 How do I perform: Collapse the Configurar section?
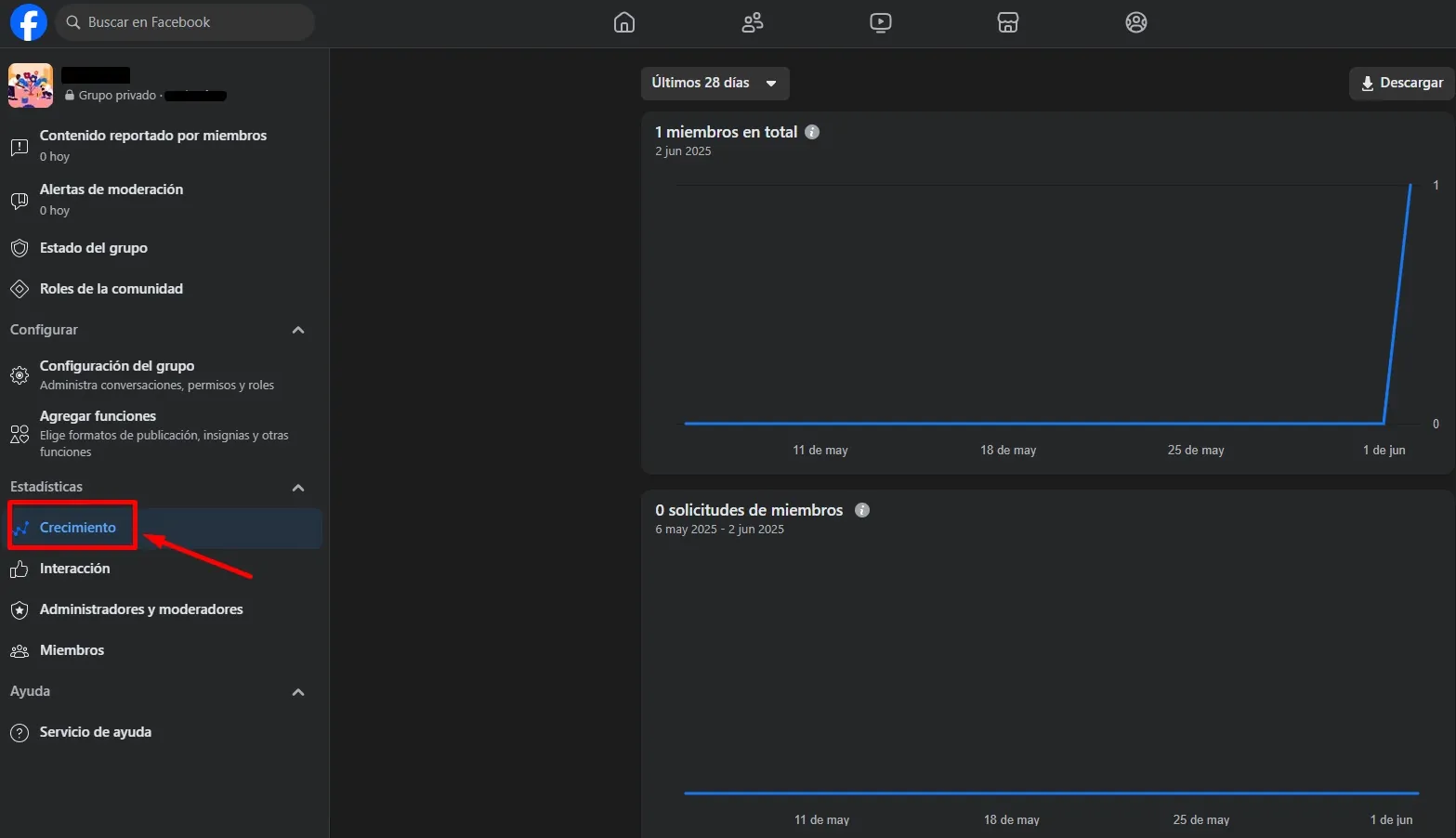(x=298, y=330)
